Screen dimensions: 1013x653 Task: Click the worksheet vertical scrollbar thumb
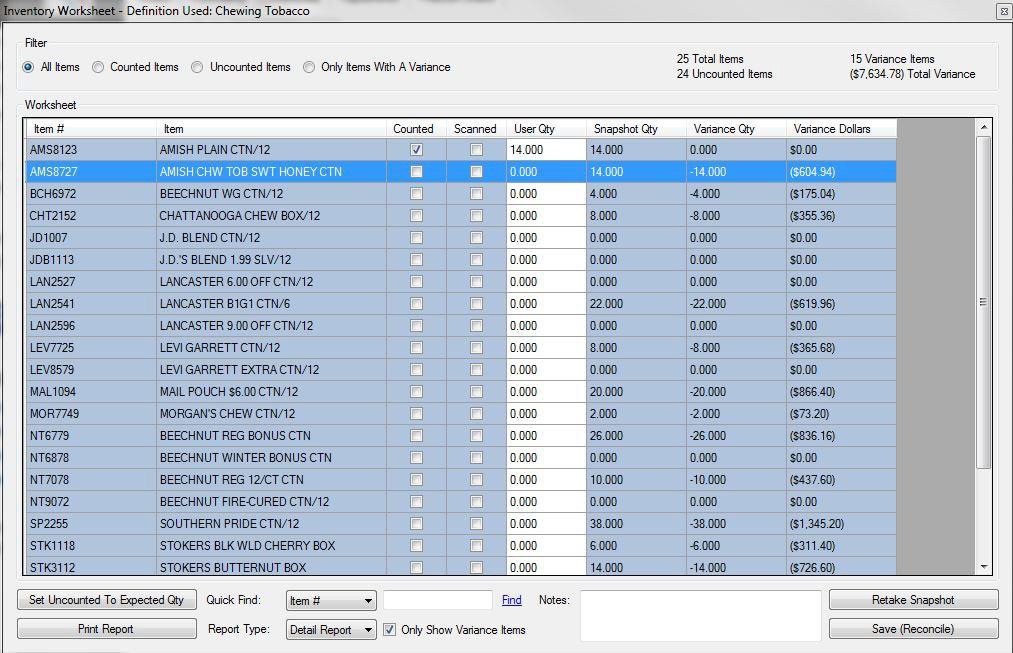(983, 302)
